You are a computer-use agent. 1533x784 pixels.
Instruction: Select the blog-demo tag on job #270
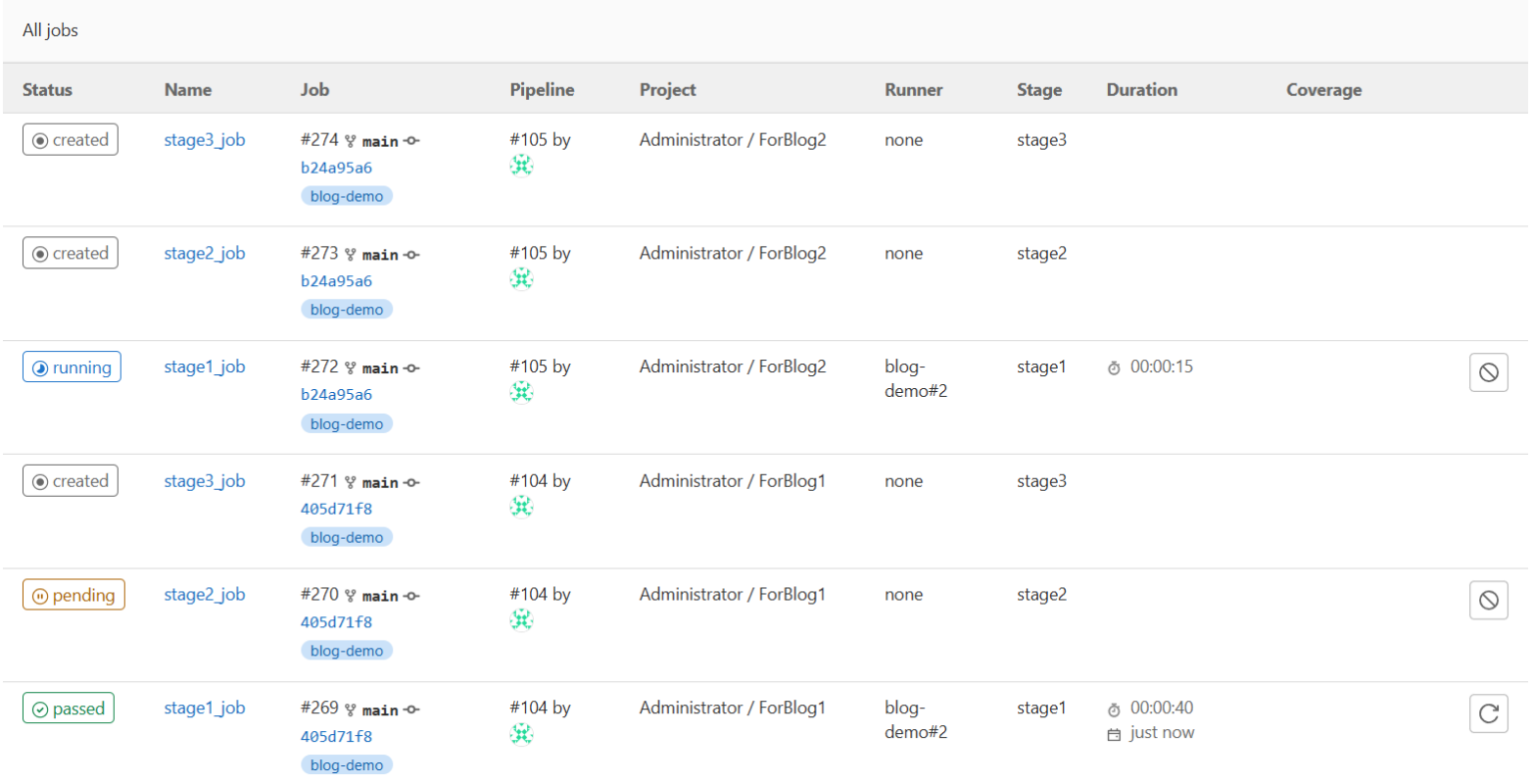pos(346,649)
